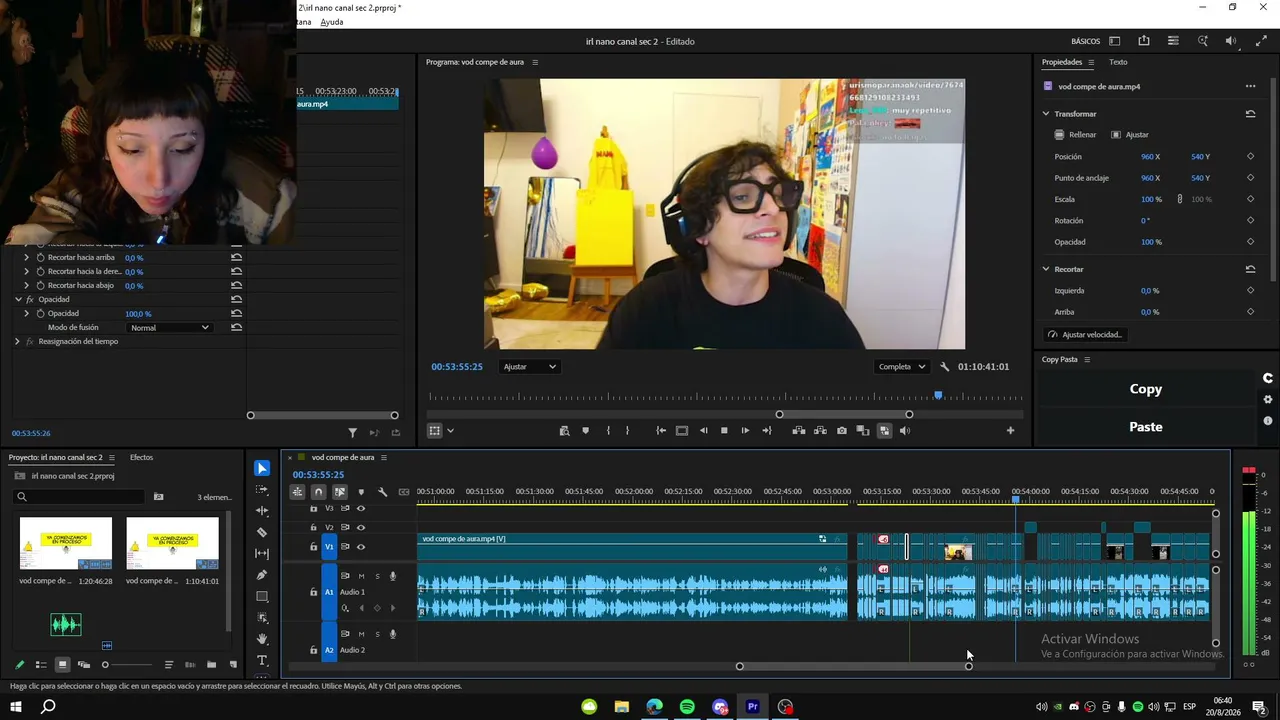Collapse the Recortar section
The image size is (1280, 720).
1046,269
